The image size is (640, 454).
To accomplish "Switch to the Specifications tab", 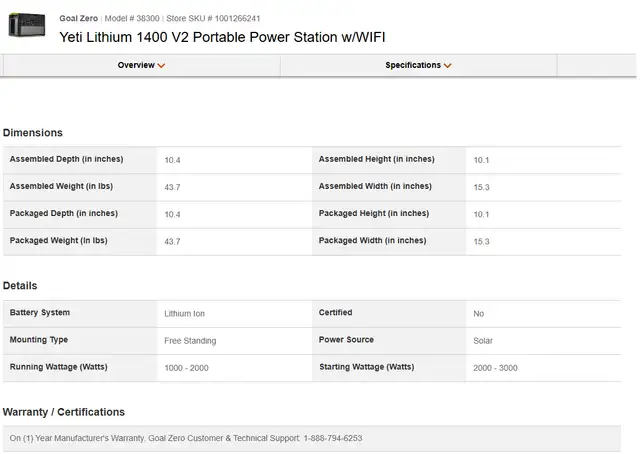I will (418, 65).
